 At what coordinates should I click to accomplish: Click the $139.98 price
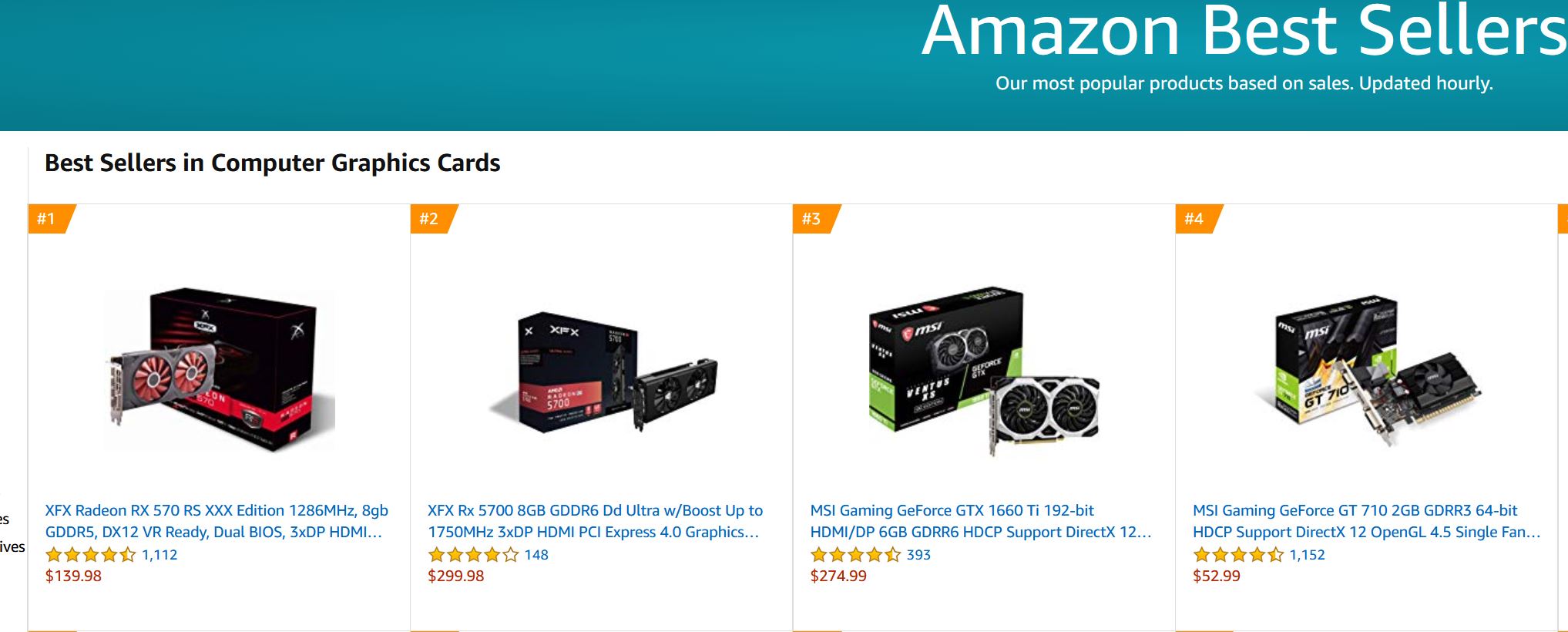pyautogui.click(x=73, y=577)
